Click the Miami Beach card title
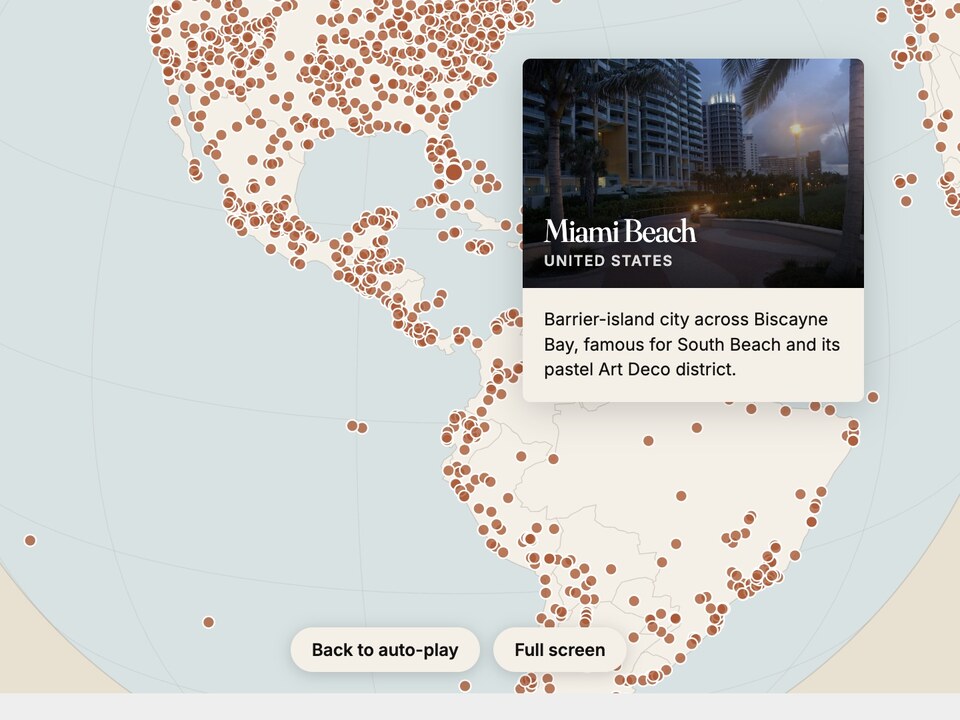The image size is (960, 720). coord(620,231)
